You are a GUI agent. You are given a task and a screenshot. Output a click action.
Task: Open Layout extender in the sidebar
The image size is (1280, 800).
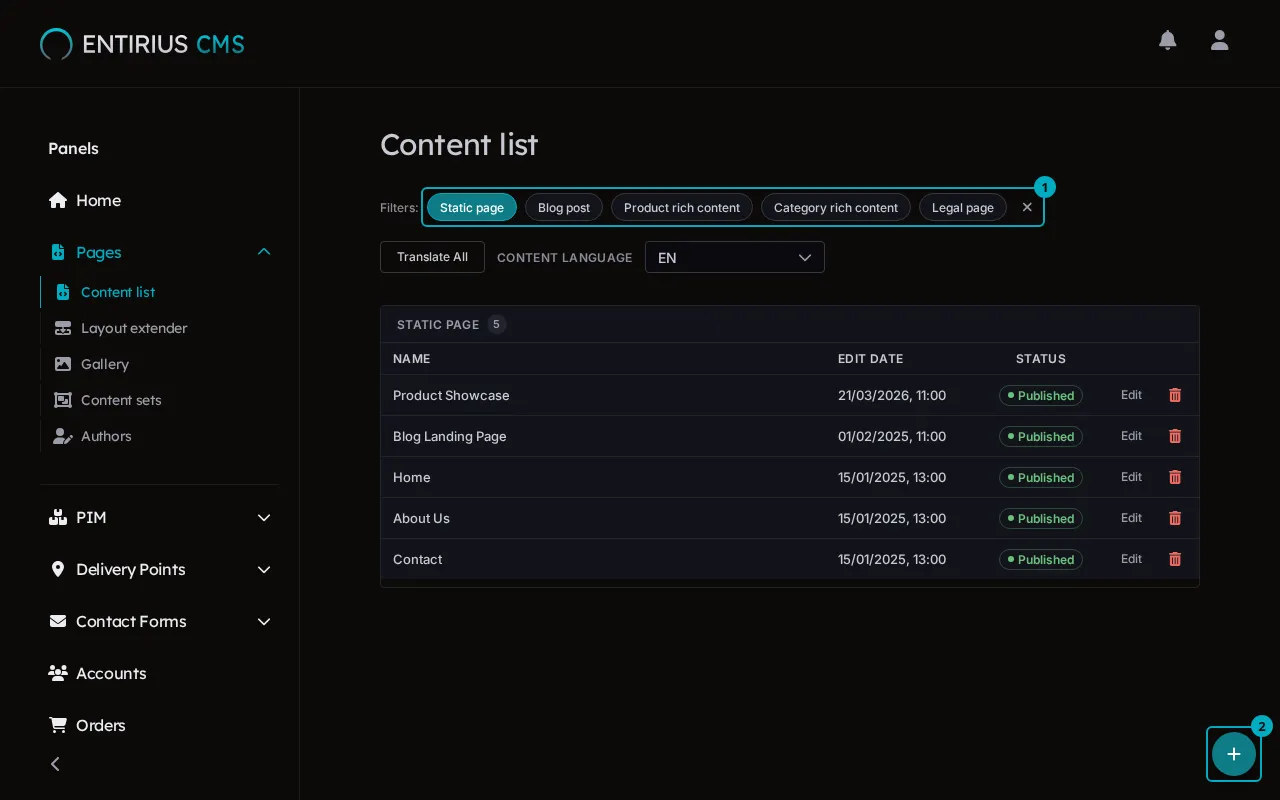(x=160, y=328)
